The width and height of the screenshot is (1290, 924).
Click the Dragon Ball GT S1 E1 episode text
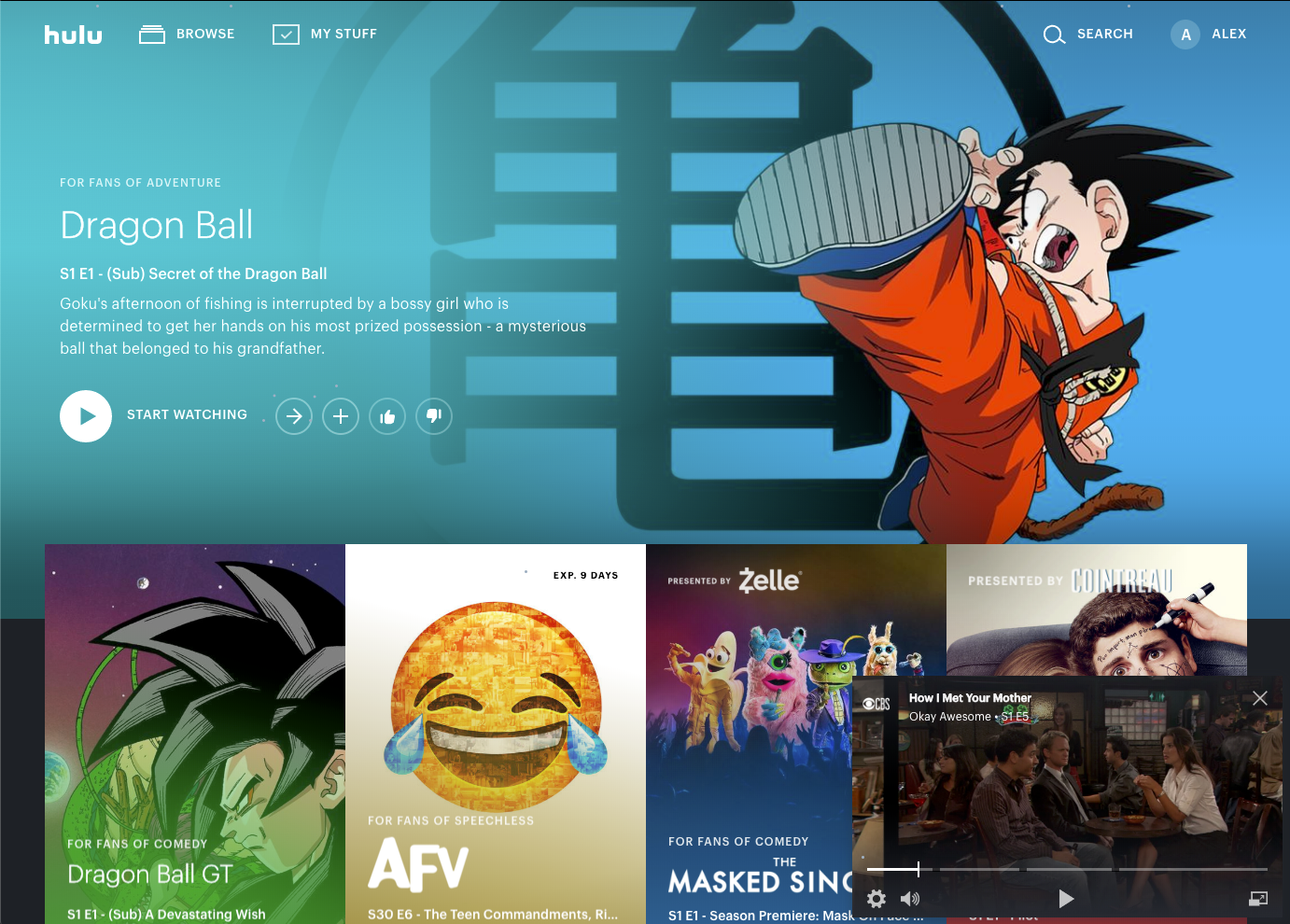[166, 915]
